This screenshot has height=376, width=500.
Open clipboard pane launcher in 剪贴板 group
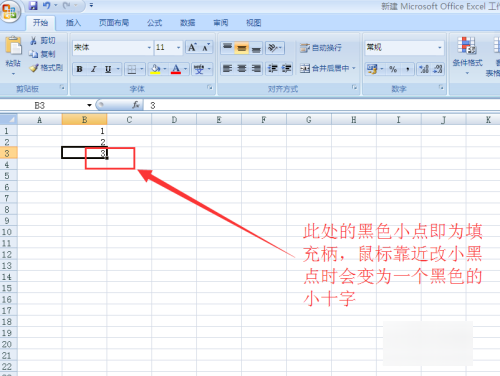(62, 88)
